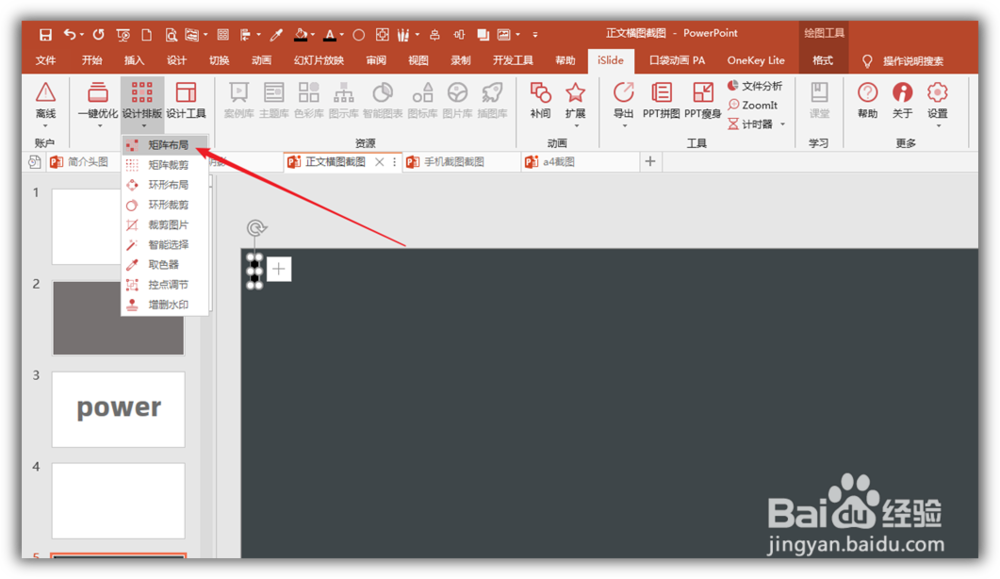The image size is (1000, 579).
Task: Open the 主题库 theme library
Action: pyautogui.click(x=274, y=101)
